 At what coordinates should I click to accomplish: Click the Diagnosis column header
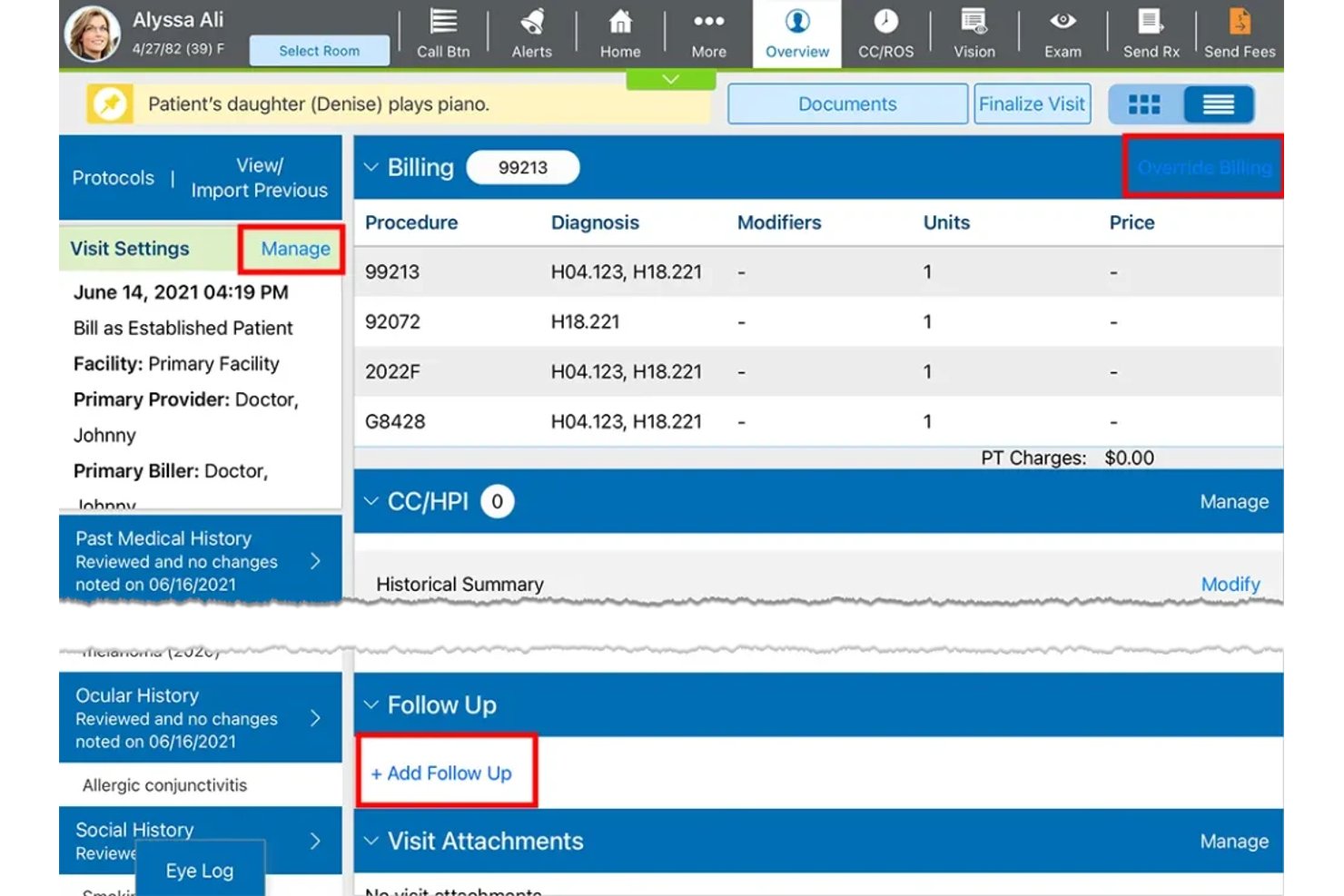click(x=595, y=222)
